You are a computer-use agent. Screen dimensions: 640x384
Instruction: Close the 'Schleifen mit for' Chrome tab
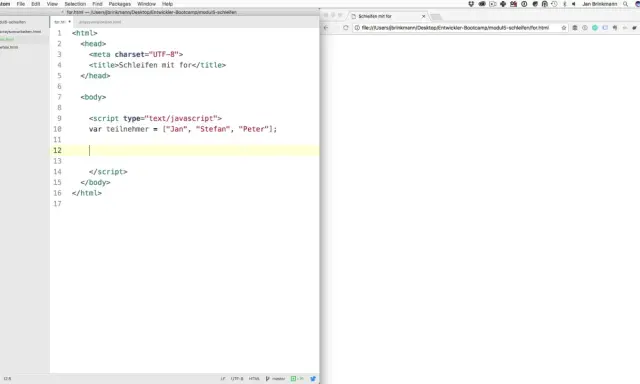423,16
